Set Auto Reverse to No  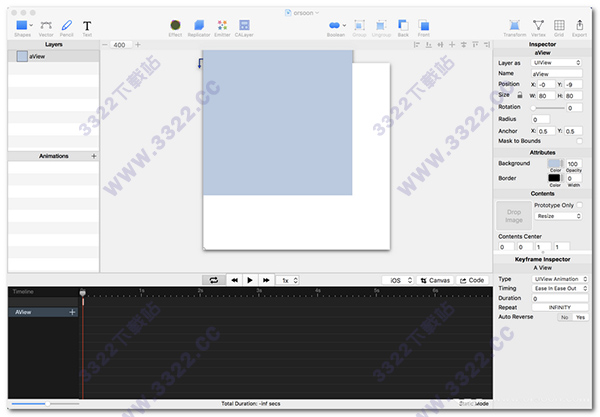(x=564, y=317)
